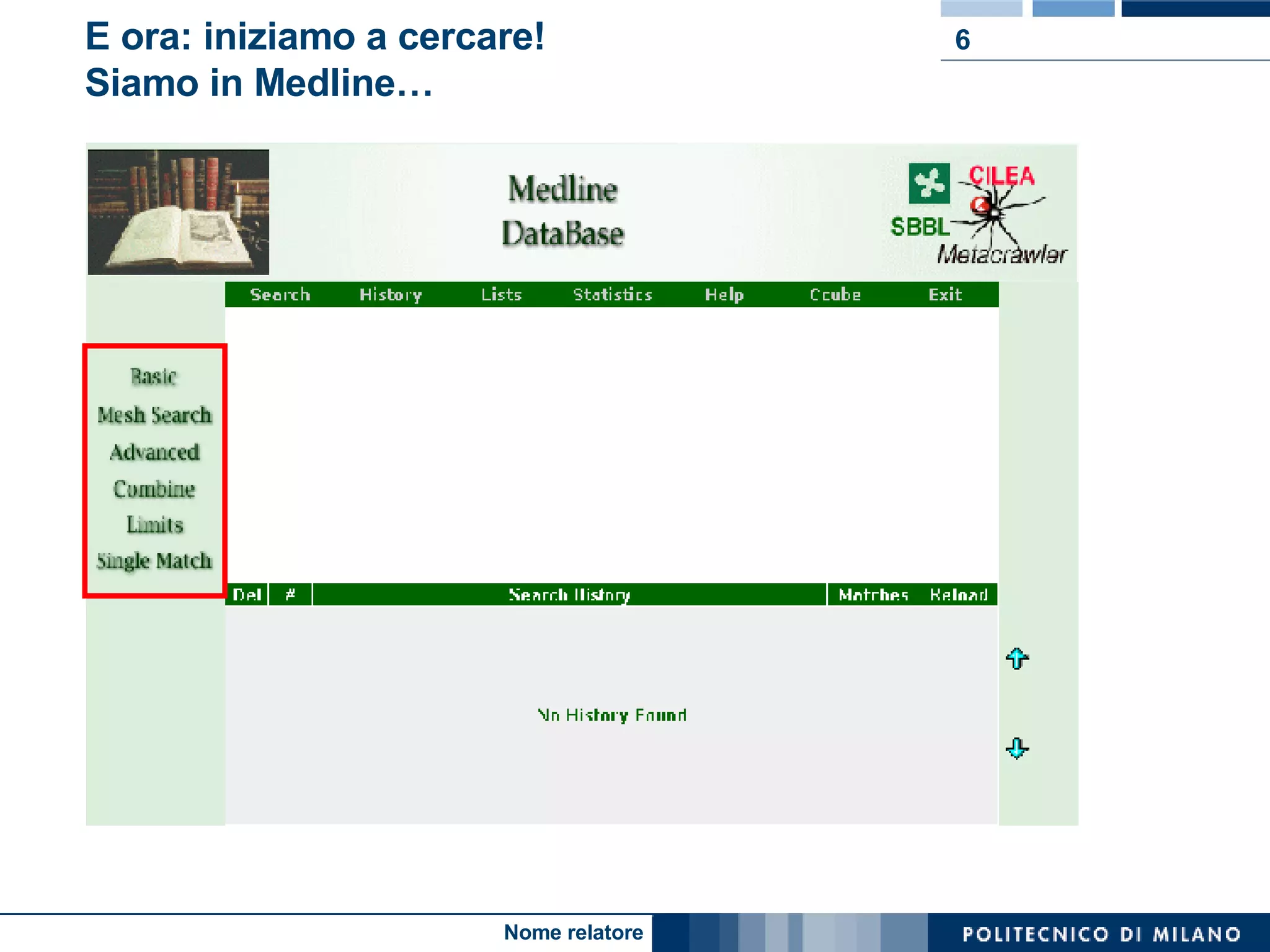Click the SBBL green logo icon
The width and height of the screenshot is (1270, 952).
(x=929, y=183)
